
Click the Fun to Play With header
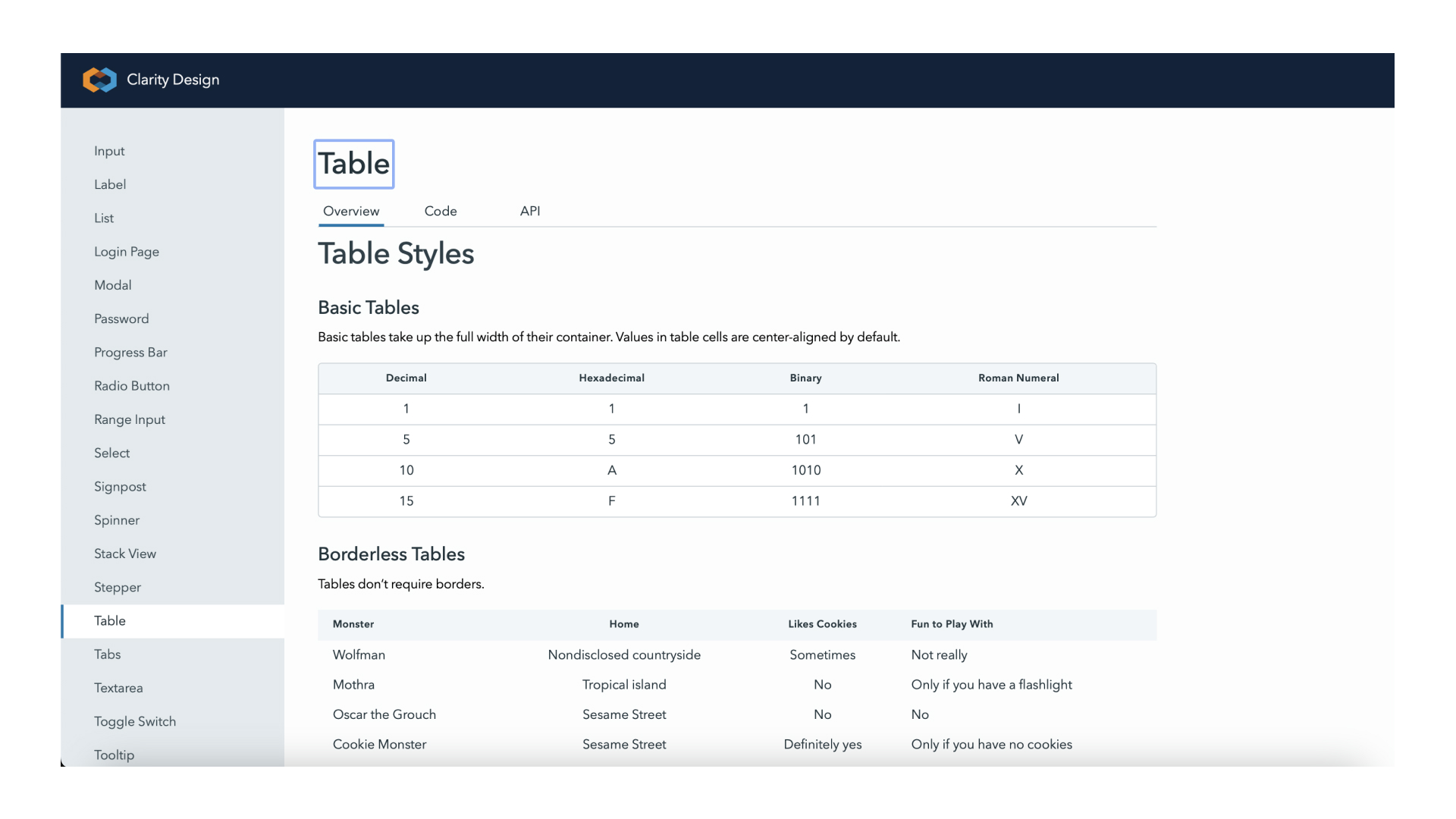pos(952,624)
